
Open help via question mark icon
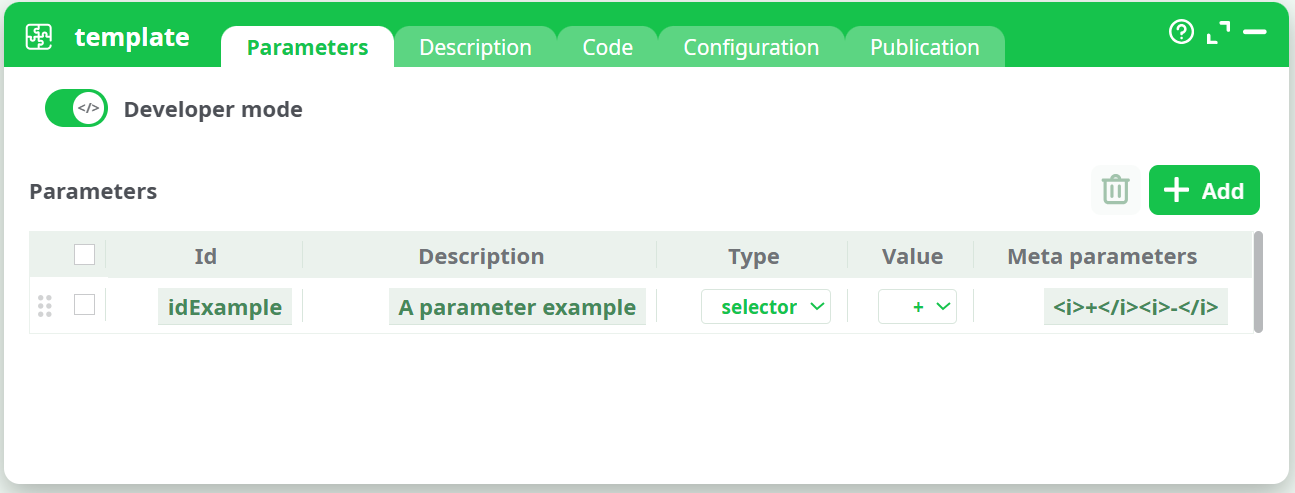1181,33
